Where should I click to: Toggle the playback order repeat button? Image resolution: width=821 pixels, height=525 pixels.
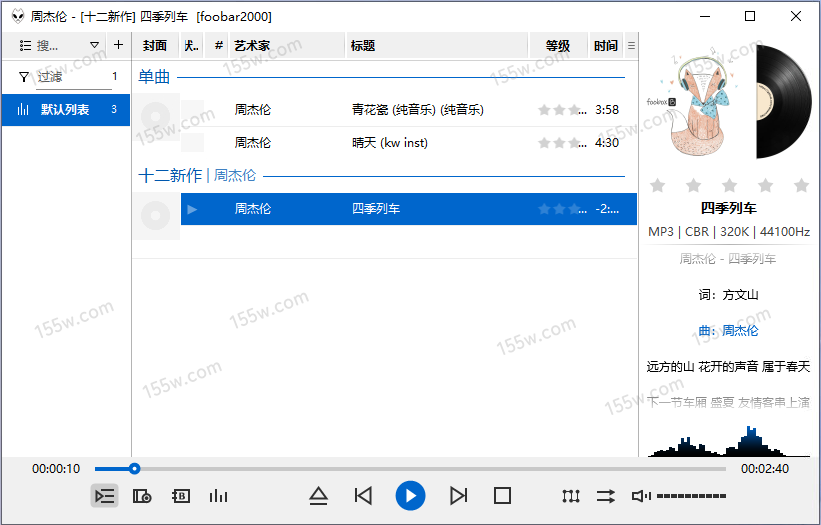point(606,496)
